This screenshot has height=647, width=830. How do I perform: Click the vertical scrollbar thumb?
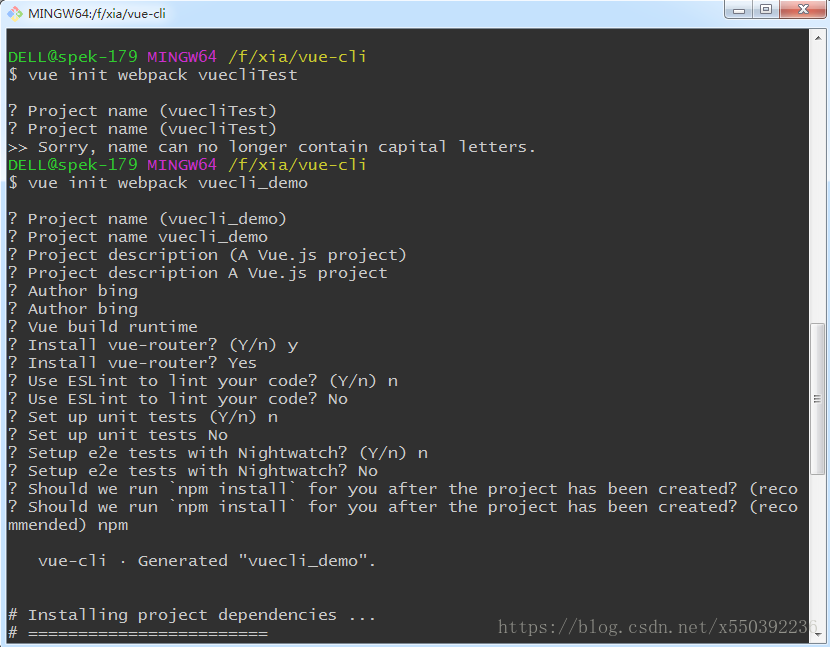817,398
